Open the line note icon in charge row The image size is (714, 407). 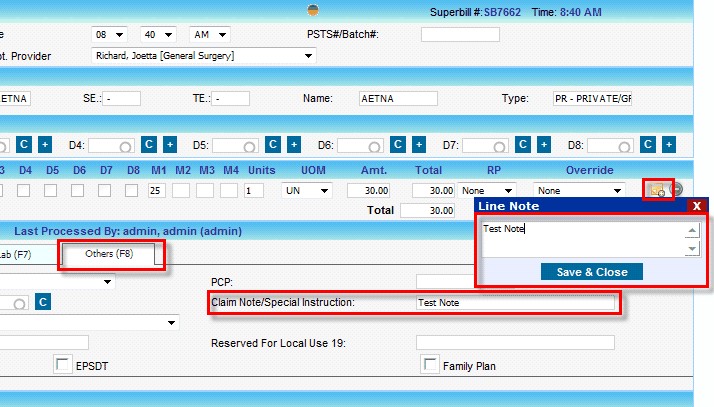(657, 189)
